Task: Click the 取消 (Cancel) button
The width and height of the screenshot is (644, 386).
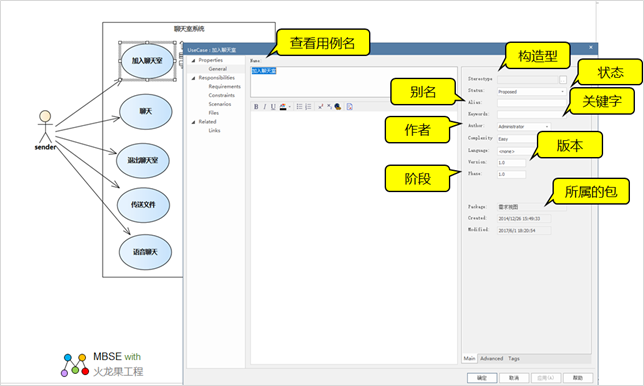Action: [514, 378]
